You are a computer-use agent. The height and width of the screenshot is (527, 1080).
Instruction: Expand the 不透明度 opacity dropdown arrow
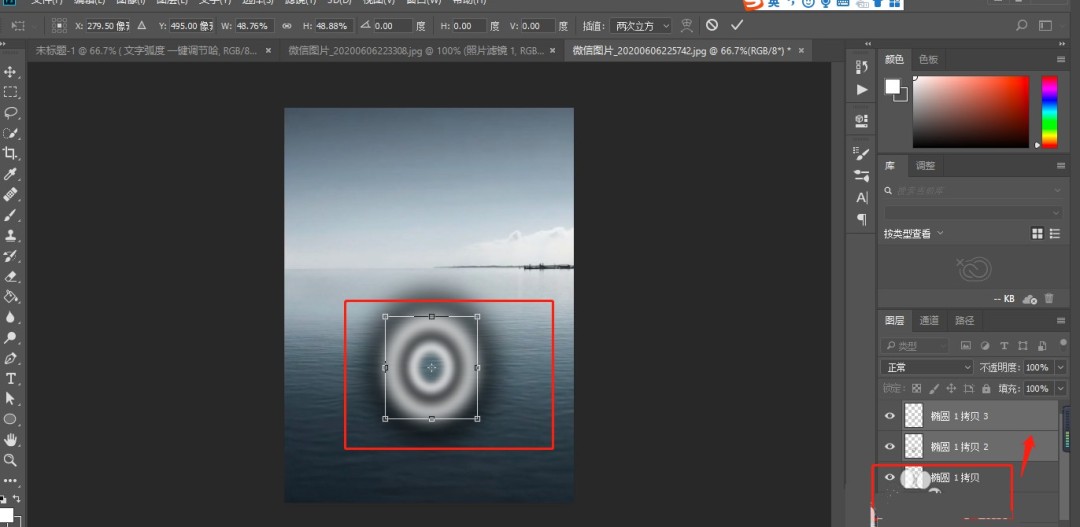1059,367
